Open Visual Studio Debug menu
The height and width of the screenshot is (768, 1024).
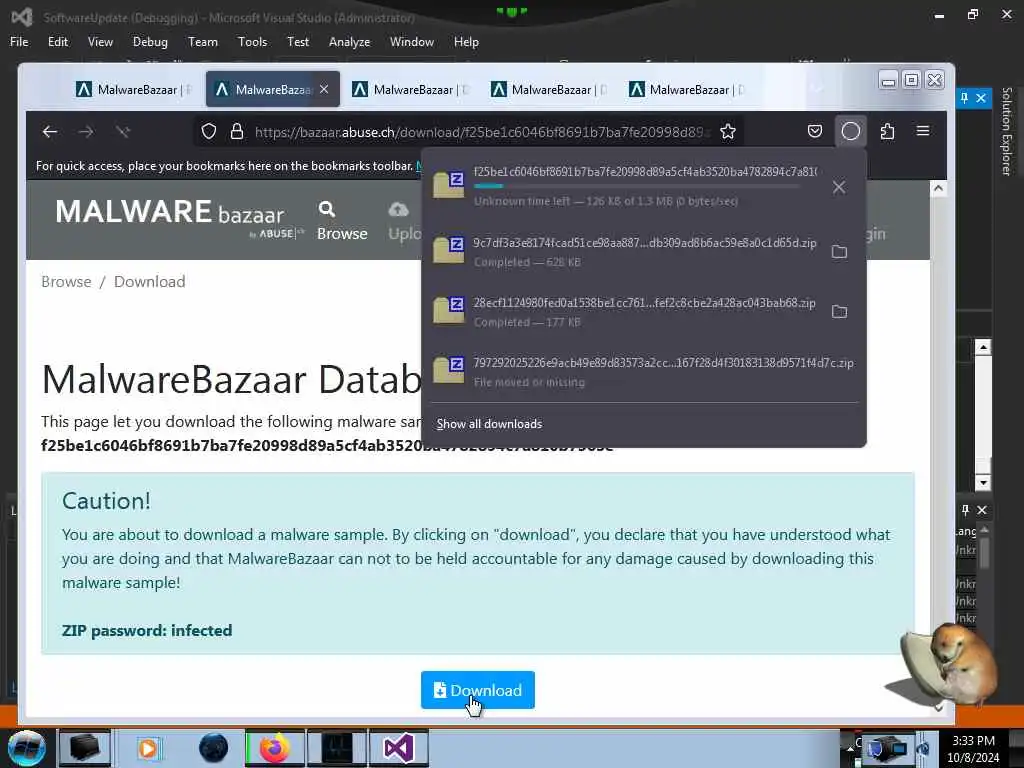[x=150, y=42]
